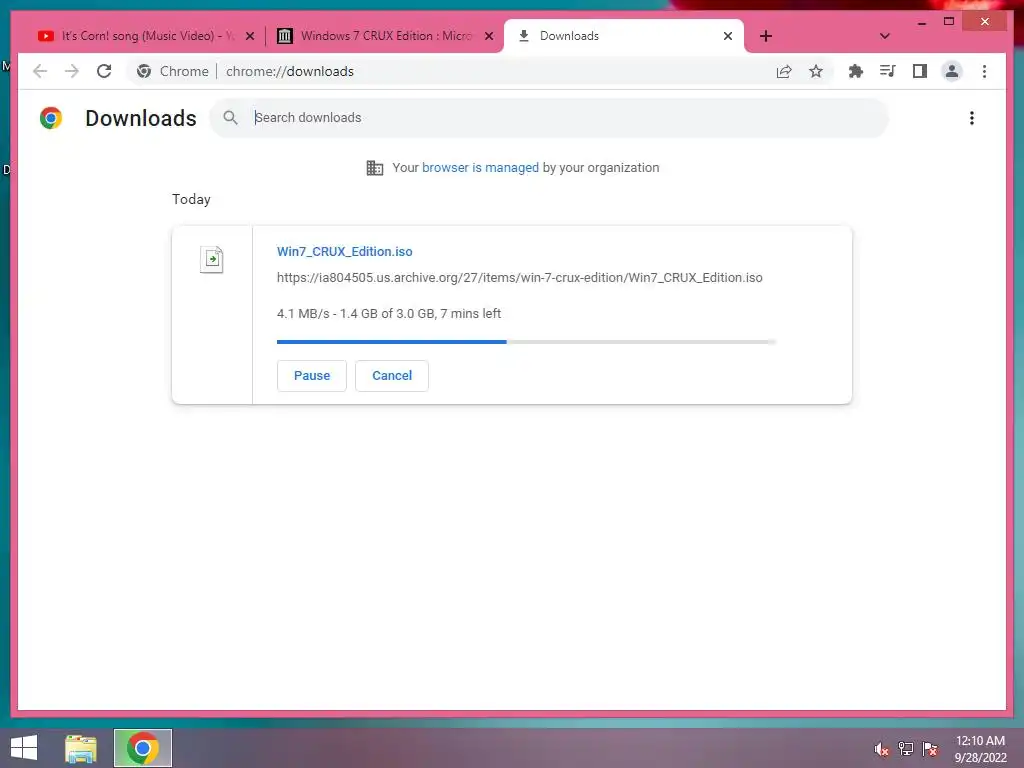Open the browser is managed link
The height and width of the screenshot is (768, 1024).
click(480, 168)
